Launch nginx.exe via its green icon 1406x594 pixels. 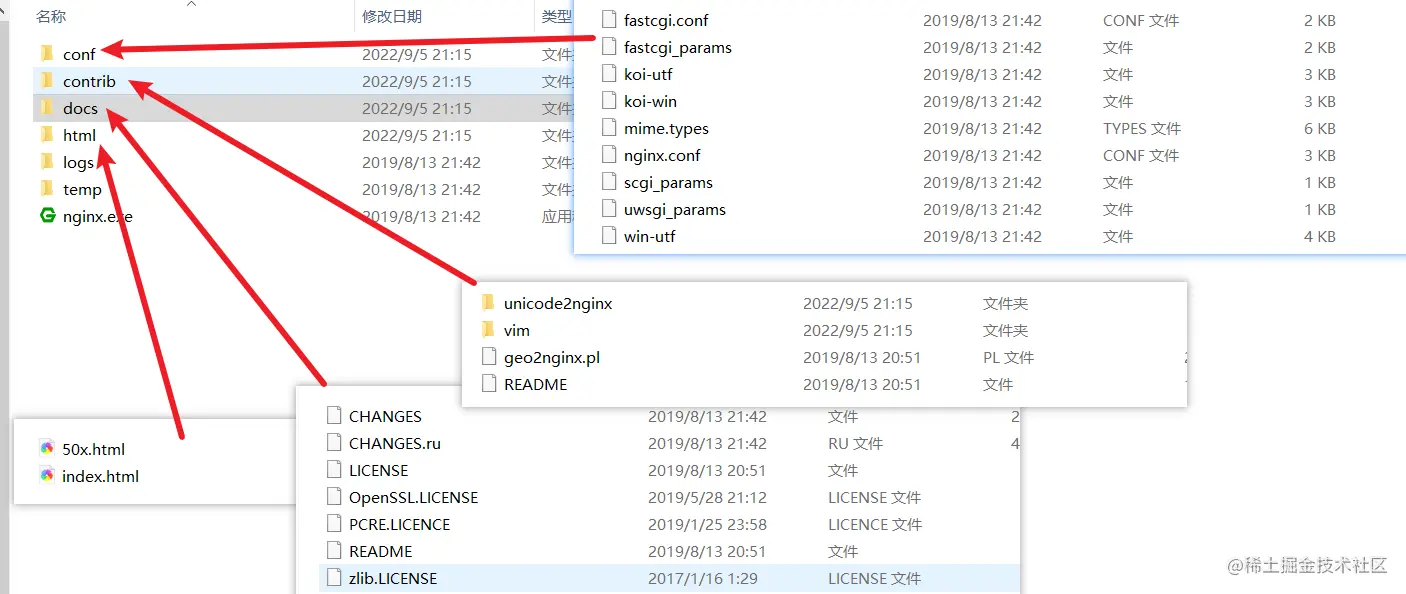point(47,215)
